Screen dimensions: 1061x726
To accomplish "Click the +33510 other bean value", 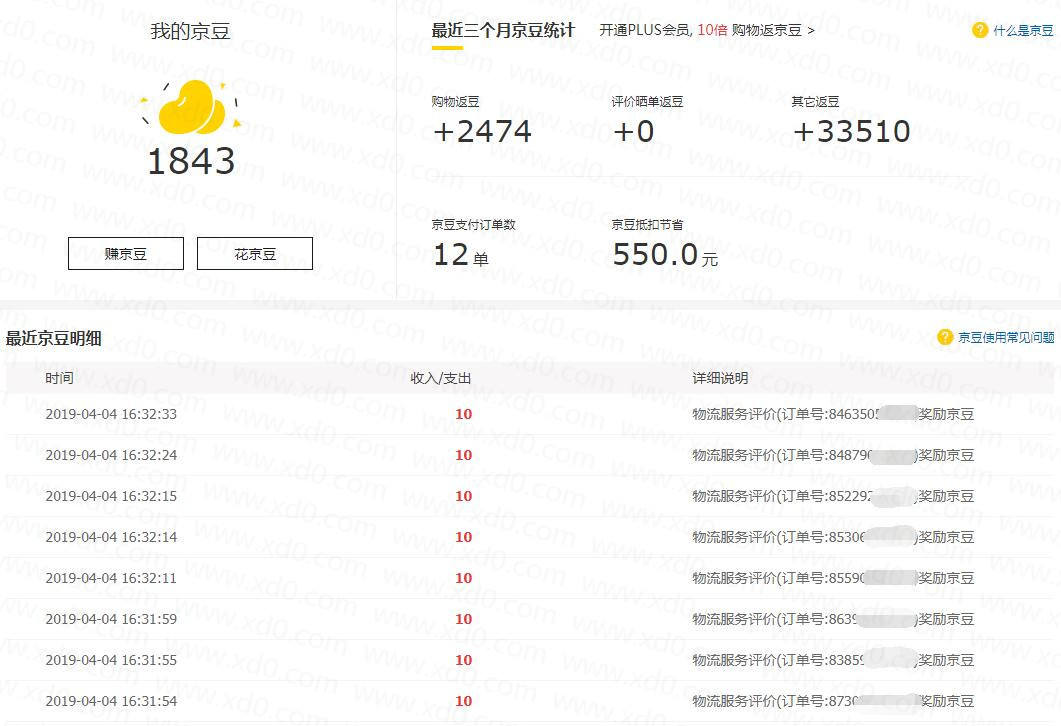I will click(851, 131).
